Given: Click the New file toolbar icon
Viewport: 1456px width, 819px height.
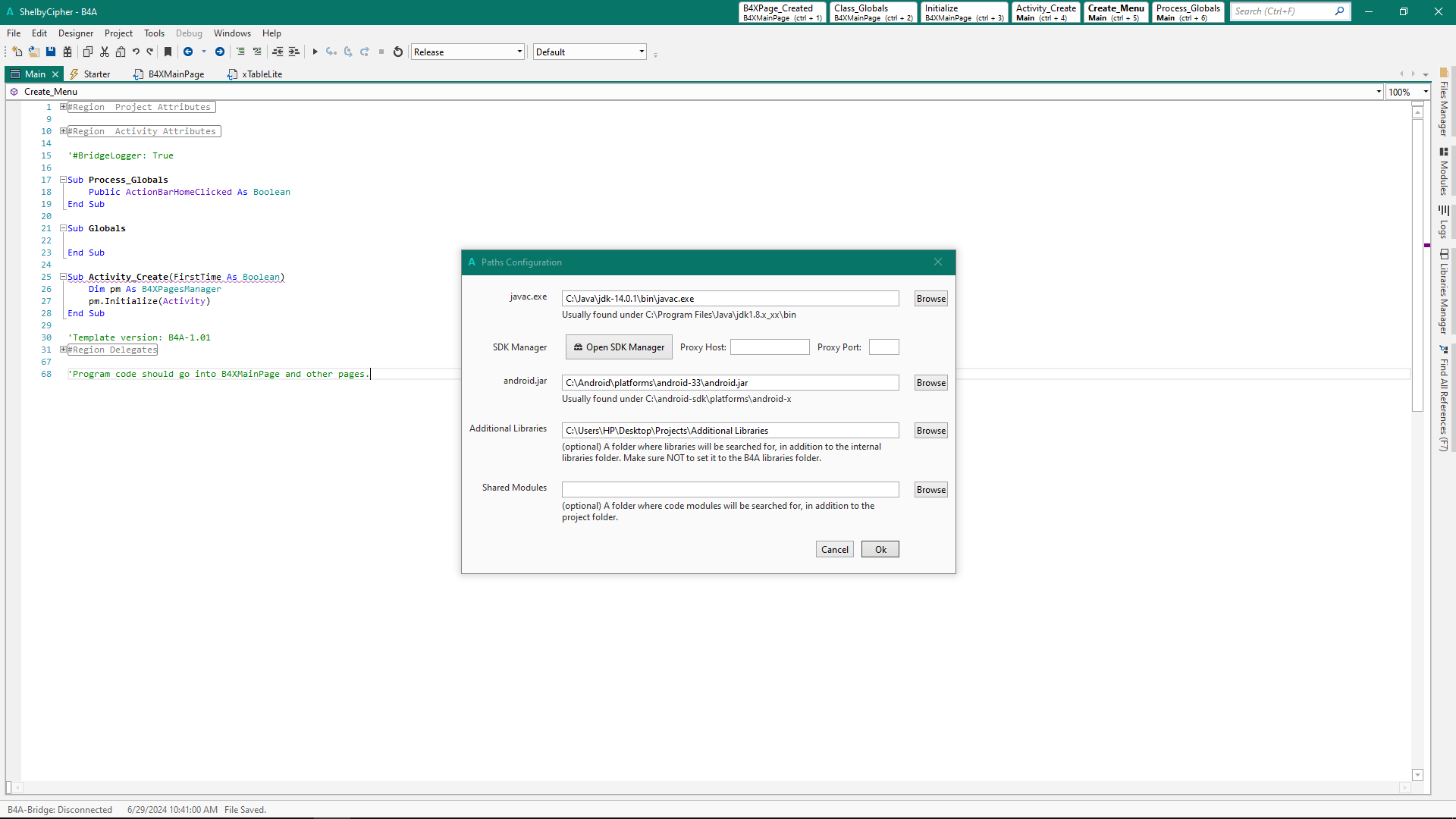Looking at the screenshot, I should (17, 52).
